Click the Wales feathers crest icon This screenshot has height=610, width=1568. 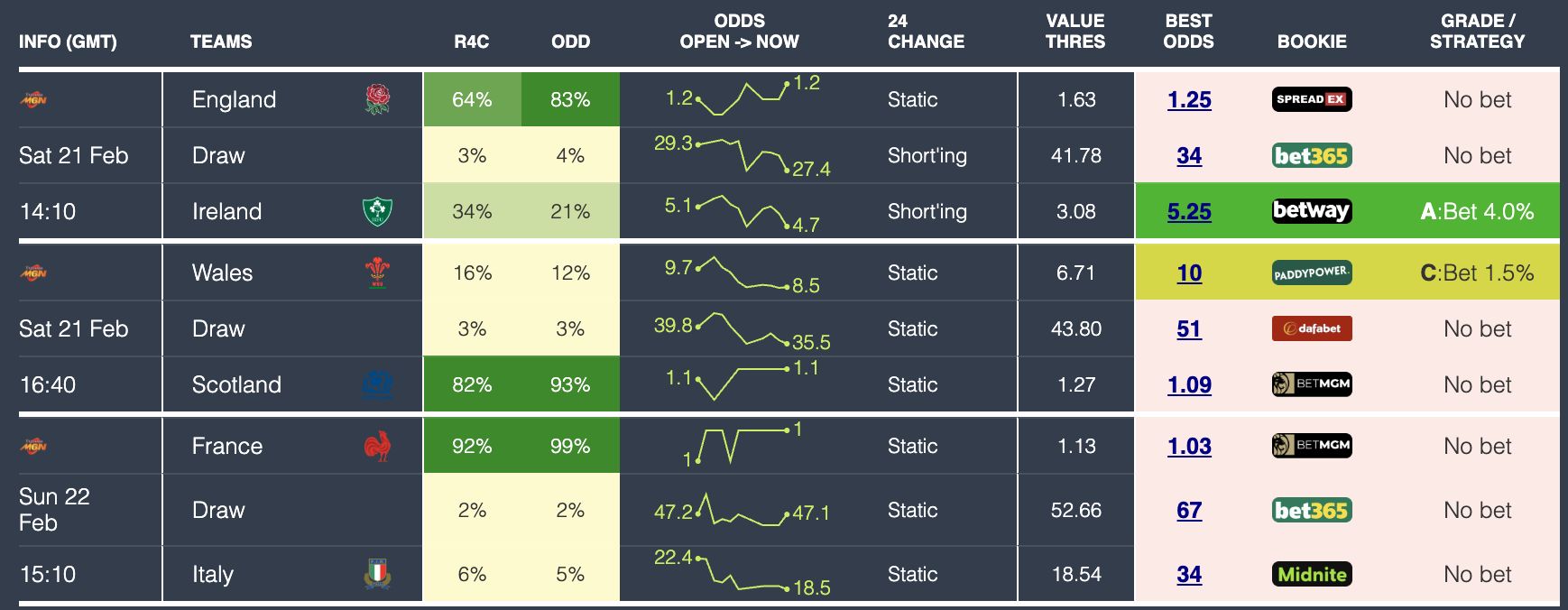coord(377,273)
